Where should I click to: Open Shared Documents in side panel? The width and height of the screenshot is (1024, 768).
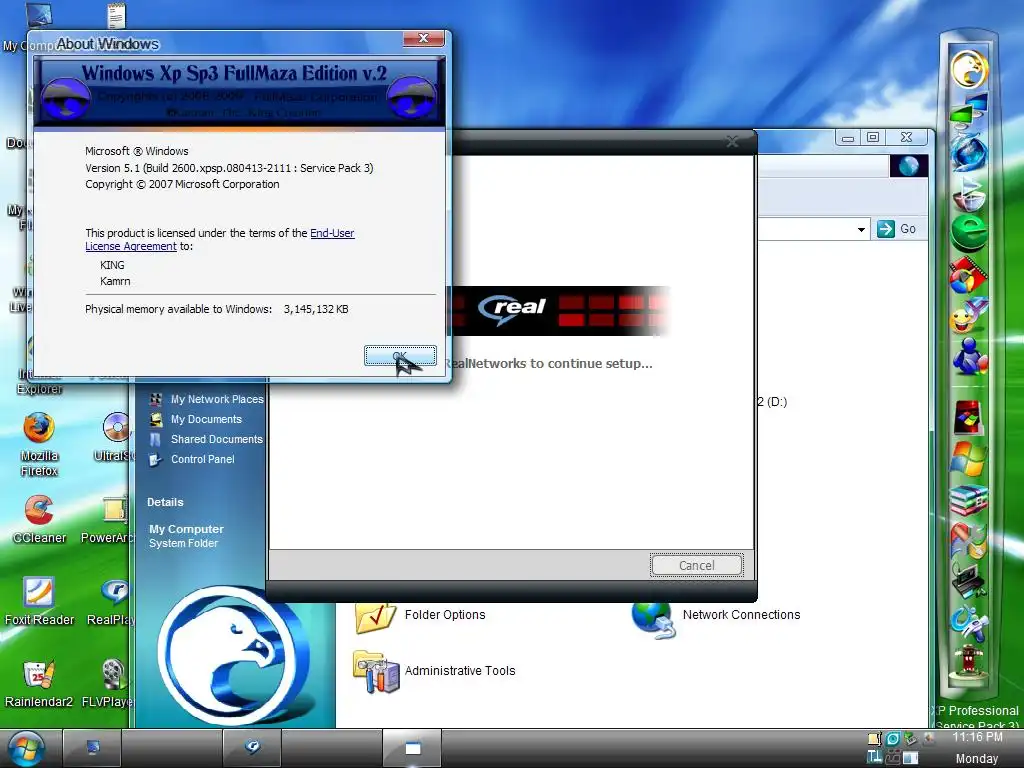pyautogui.click(x=217, y=440)
